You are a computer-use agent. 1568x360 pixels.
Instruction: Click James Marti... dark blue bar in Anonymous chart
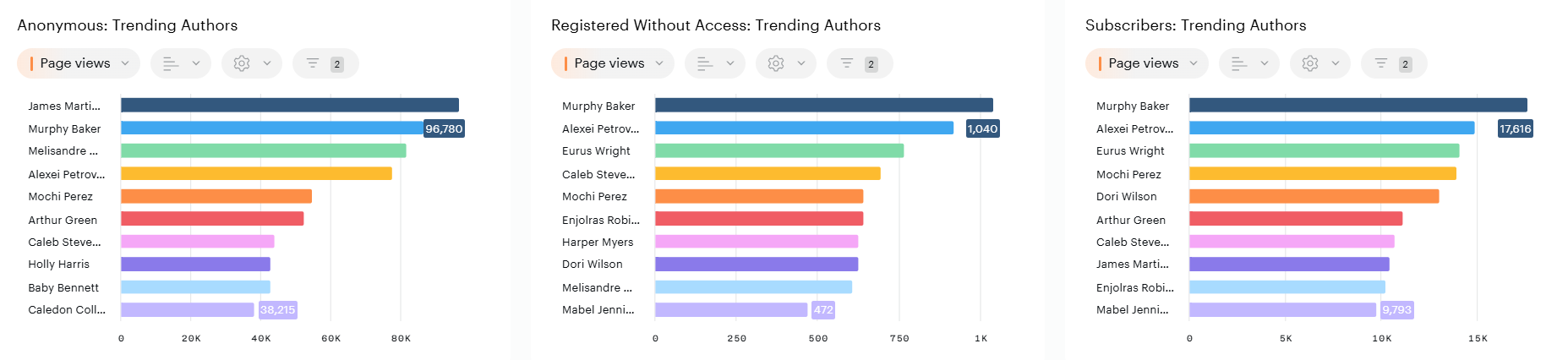(289, 106)
